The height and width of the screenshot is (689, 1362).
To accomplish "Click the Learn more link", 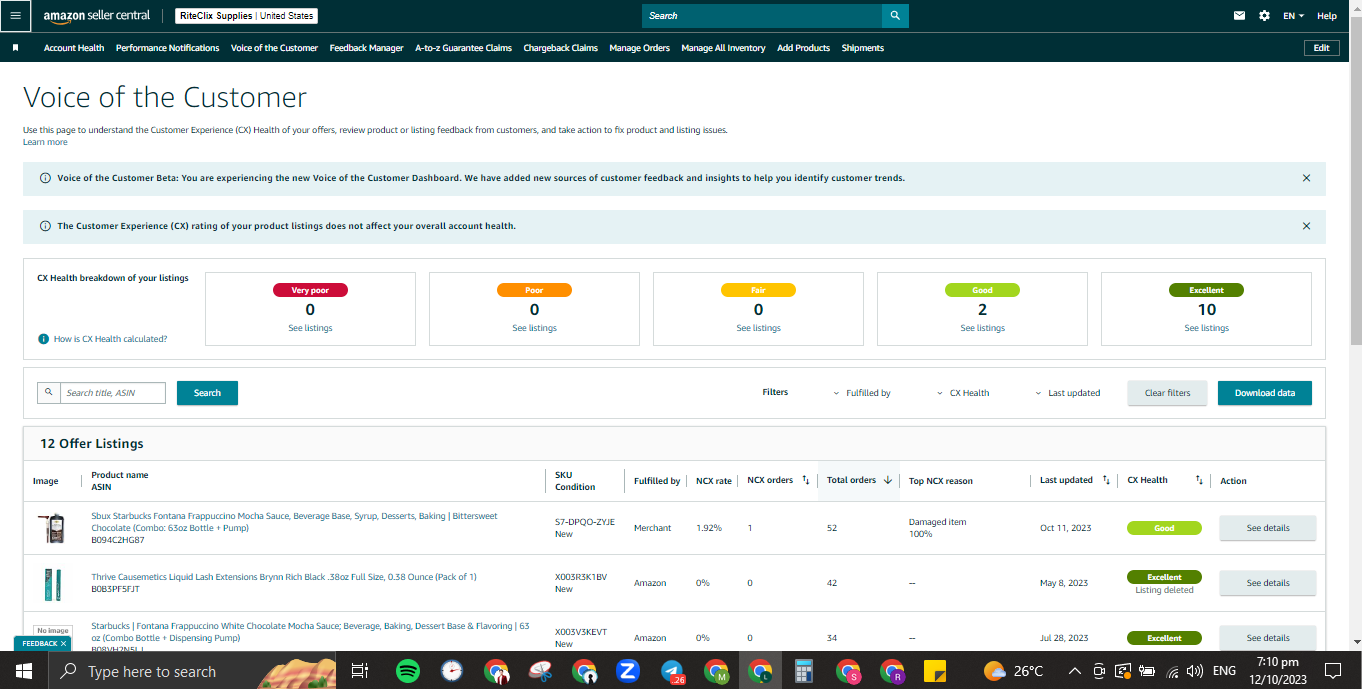I will pos(45,142).
